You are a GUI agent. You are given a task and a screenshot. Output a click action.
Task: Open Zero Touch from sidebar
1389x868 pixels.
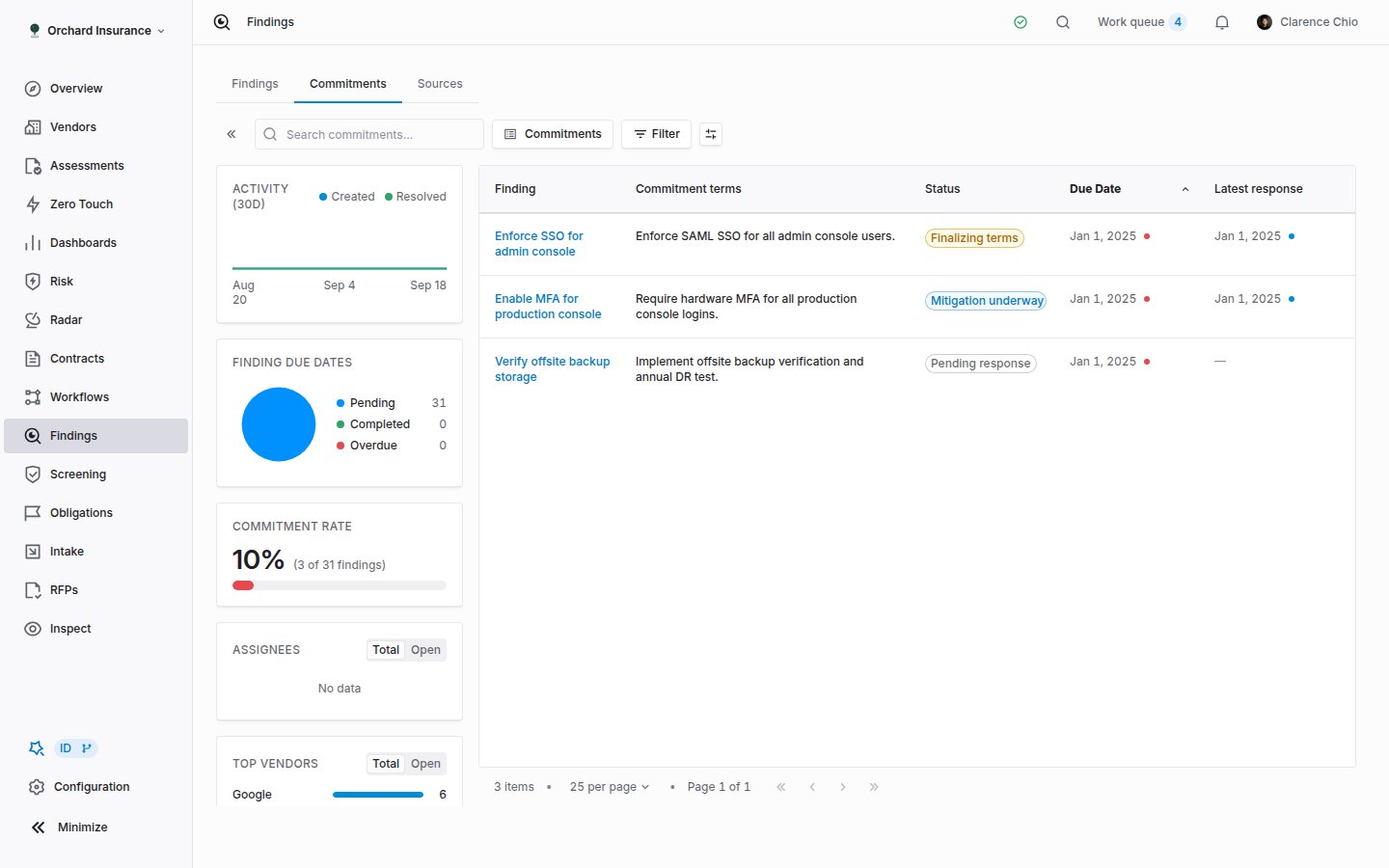coord(95,204)
